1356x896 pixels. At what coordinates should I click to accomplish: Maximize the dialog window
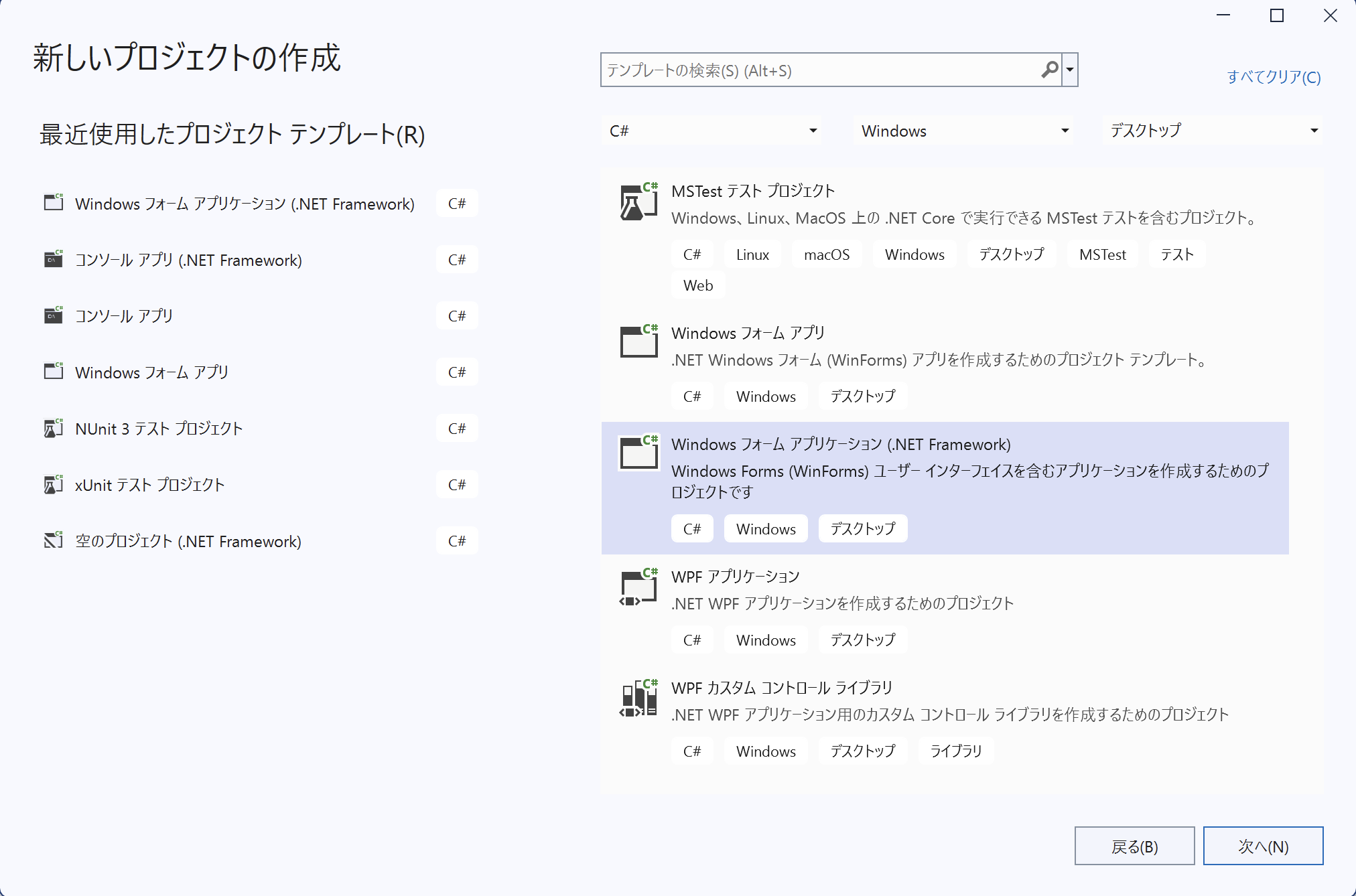pyautogui.click(x=1277, y=15)
